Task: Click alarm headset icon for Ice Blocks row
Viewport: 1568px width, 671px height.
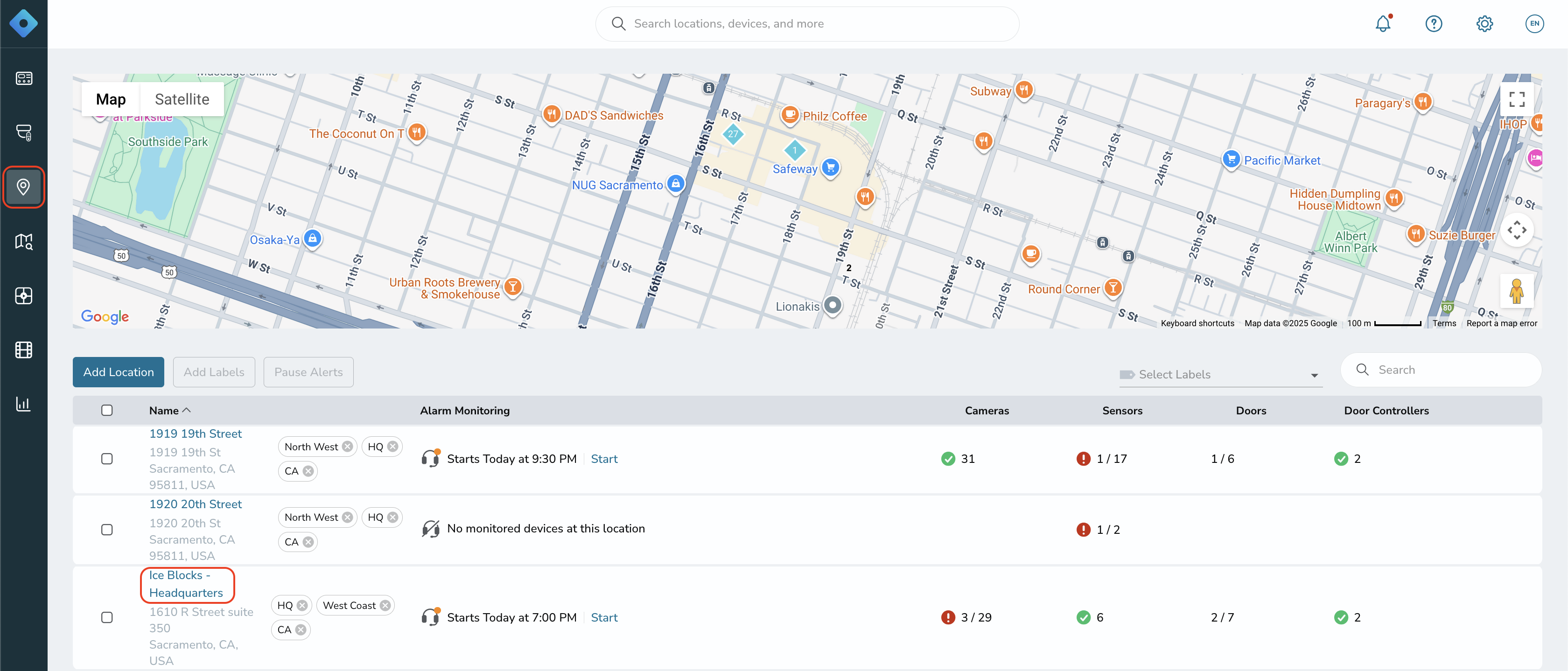Action: click(x=430, y=617)
